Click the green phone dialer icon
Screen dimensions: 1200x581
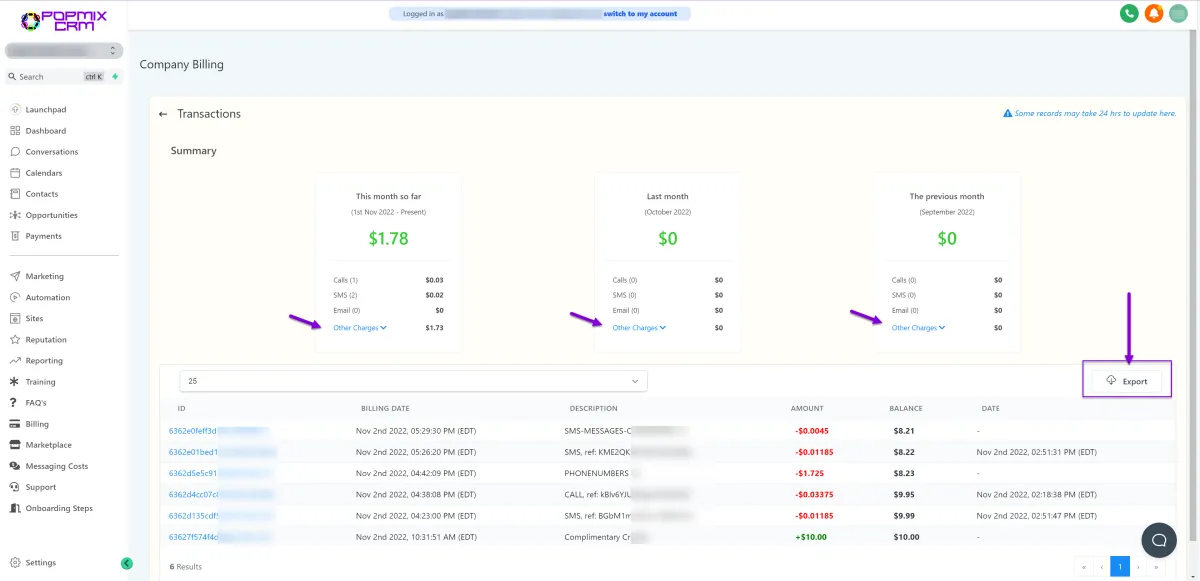[1129, 14]
